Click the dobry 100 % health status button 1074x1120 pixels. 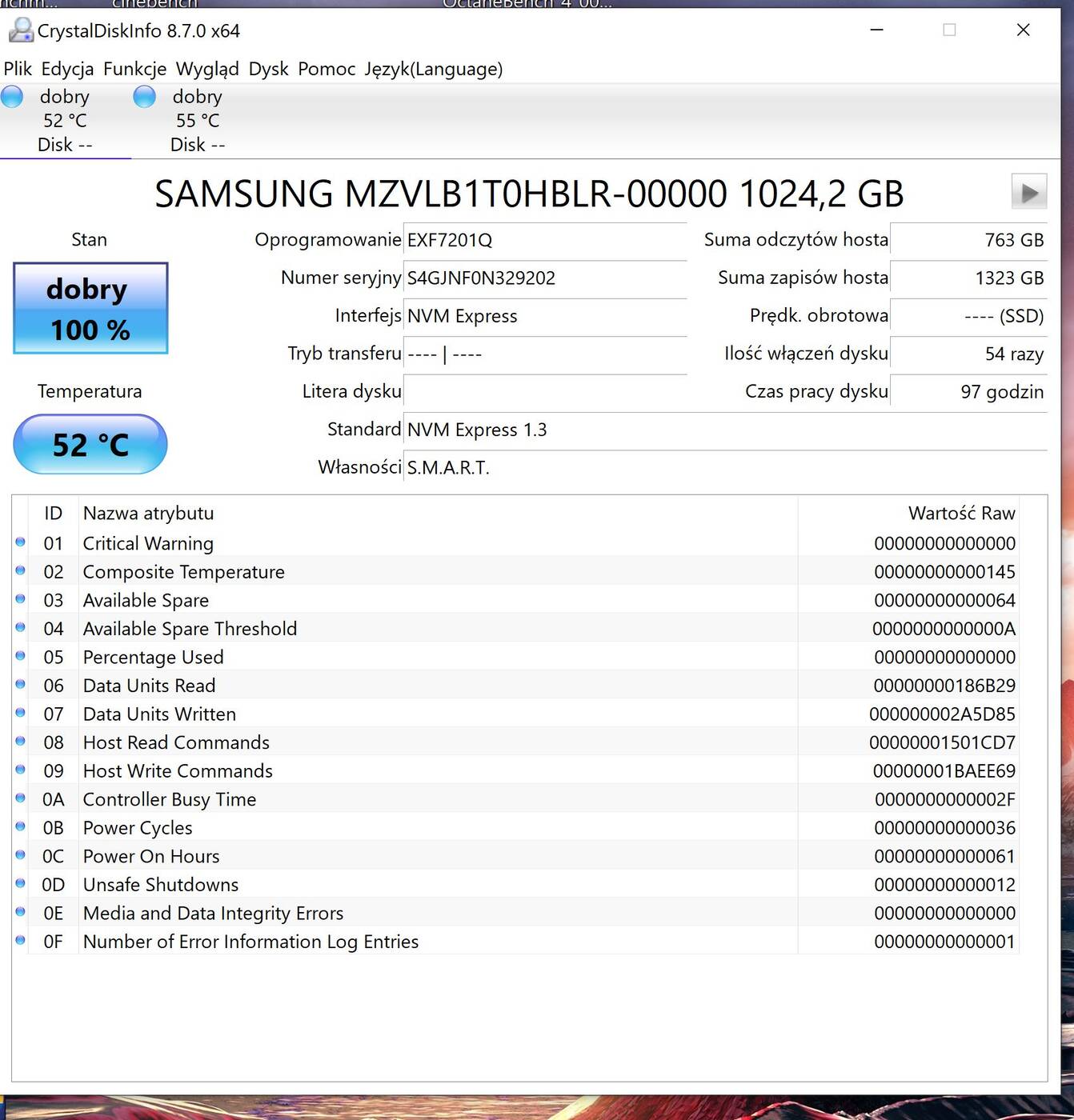(x=90, y=308)
